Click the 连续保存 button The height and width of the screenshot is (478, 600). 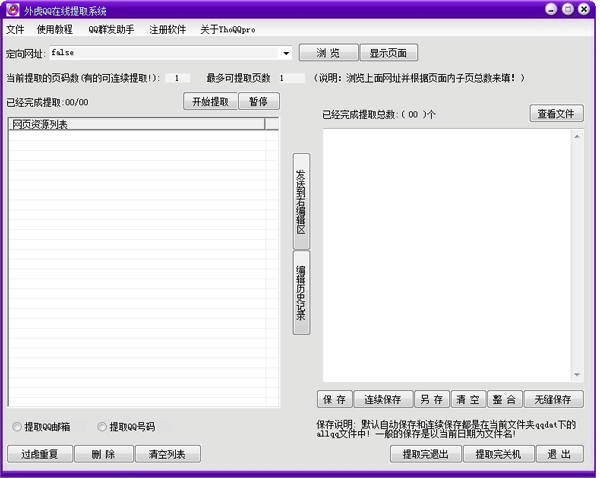(383, 400)
